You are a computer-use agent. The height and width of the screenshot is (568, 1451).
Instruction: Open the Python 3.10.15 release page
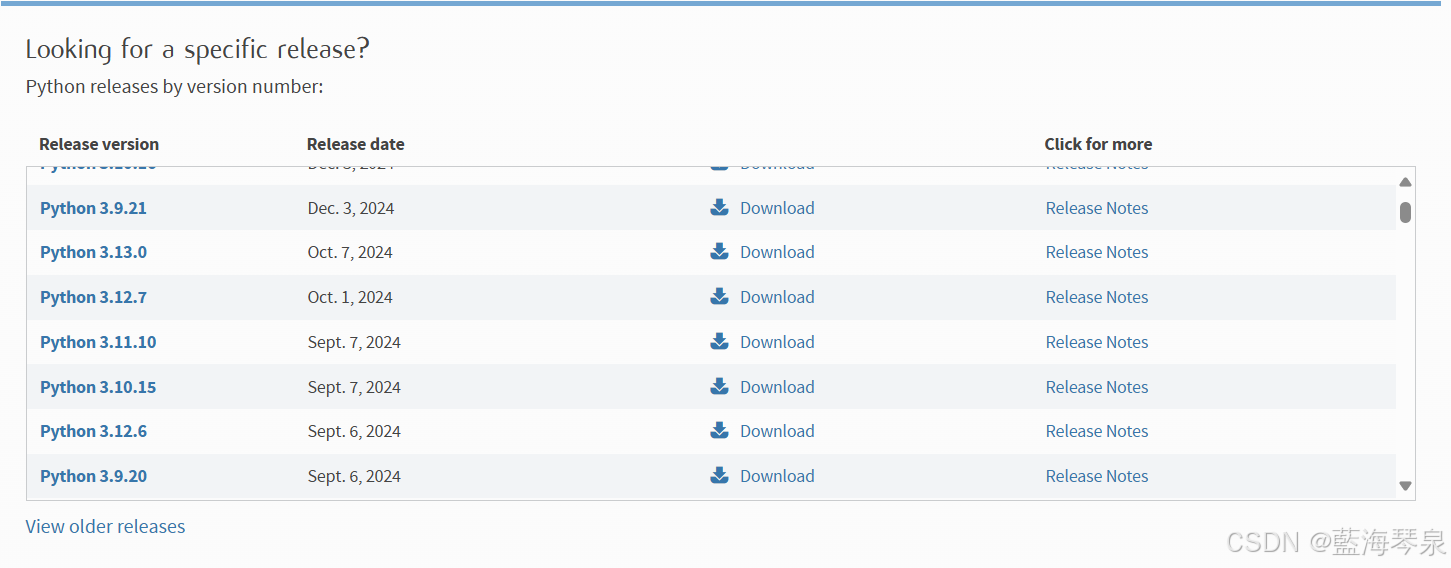pyautogui.click(x=98, y=387)
